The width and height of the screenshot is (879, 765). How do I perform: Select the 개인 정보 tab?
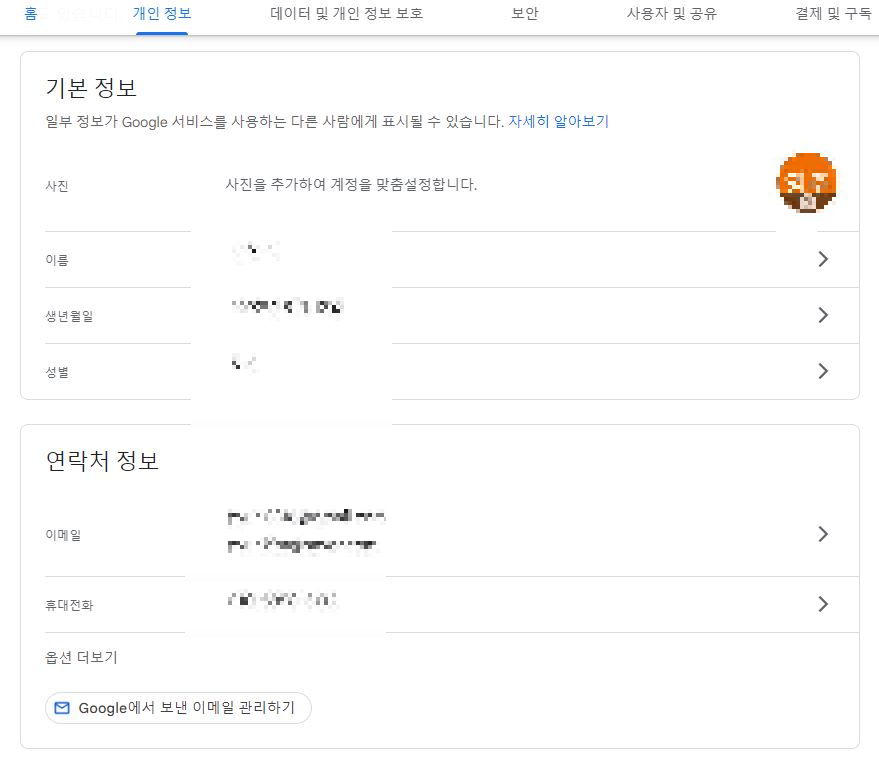pos(162,14)
